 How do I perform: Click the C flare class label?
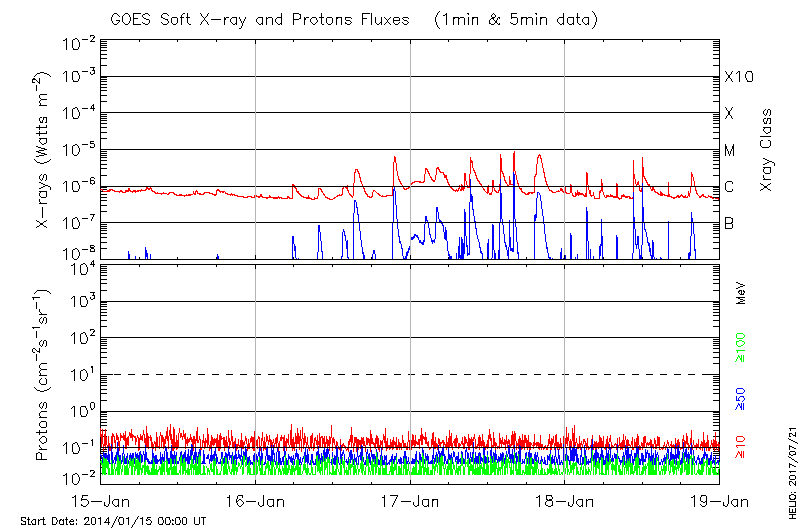tap(729, 187)
